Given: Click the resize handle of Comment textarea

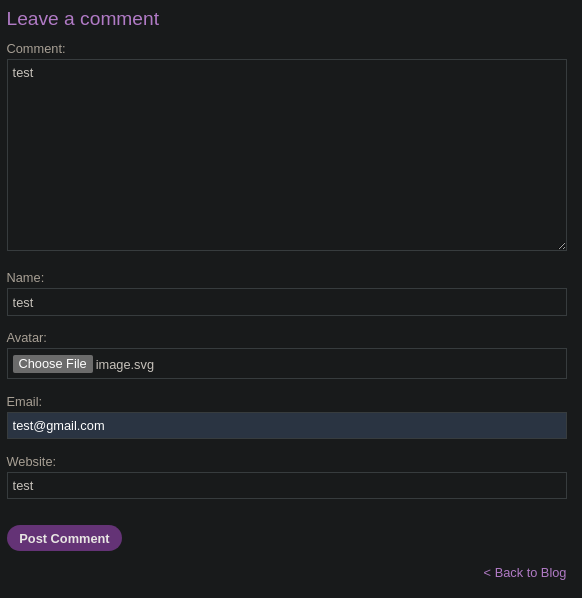Looking at the screenshot, I should point(562,246).
